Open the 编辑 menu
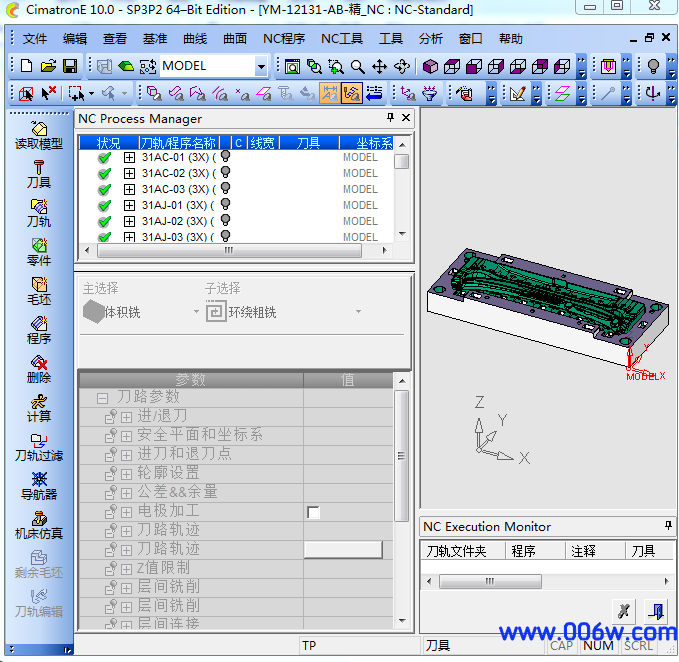The height and width of the screenshot is (662, 679). (x=74, y=39)
